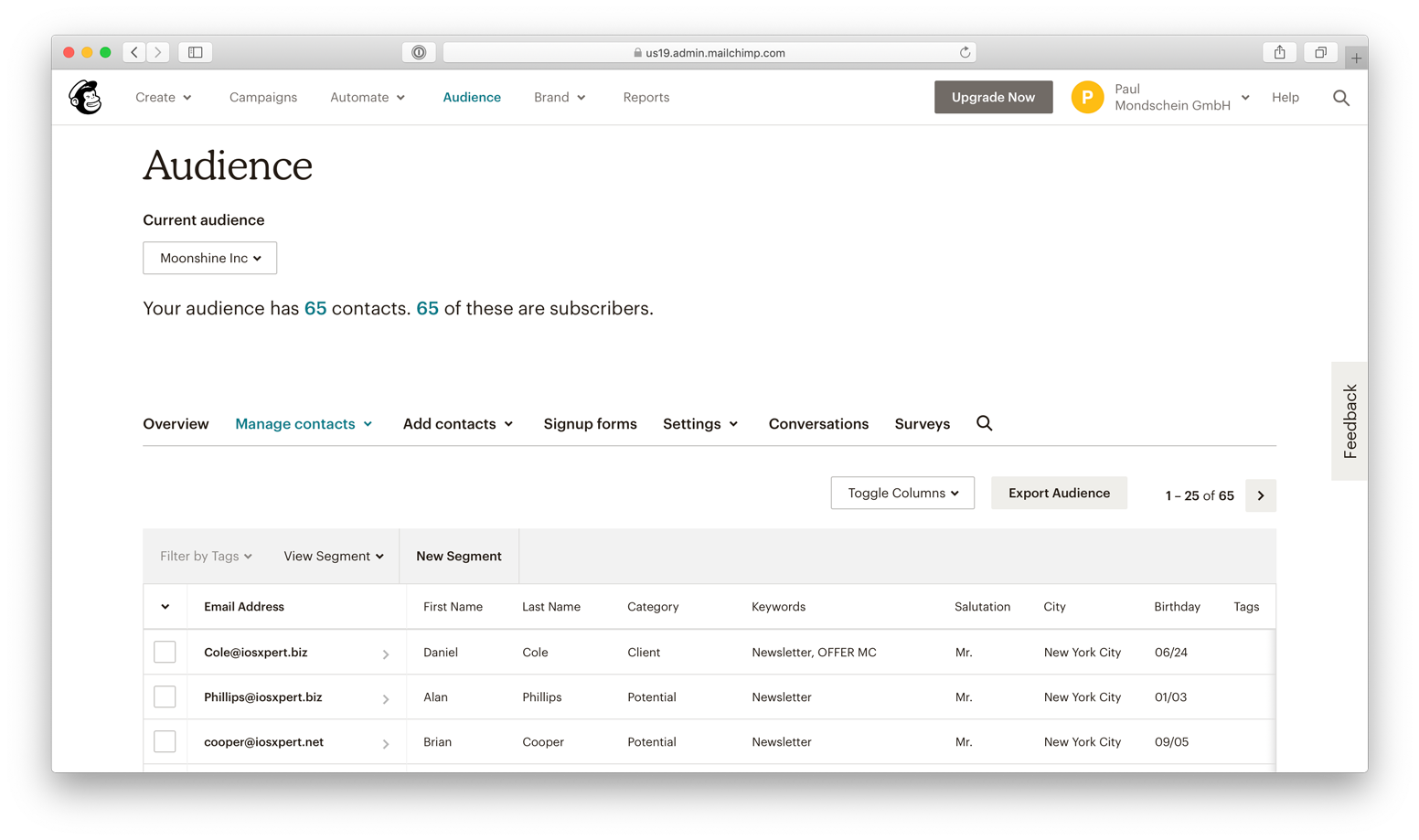Open the Campaigns page
Image resolution: width=1419 pixels, height=840 pixels.
pos(263,97)
